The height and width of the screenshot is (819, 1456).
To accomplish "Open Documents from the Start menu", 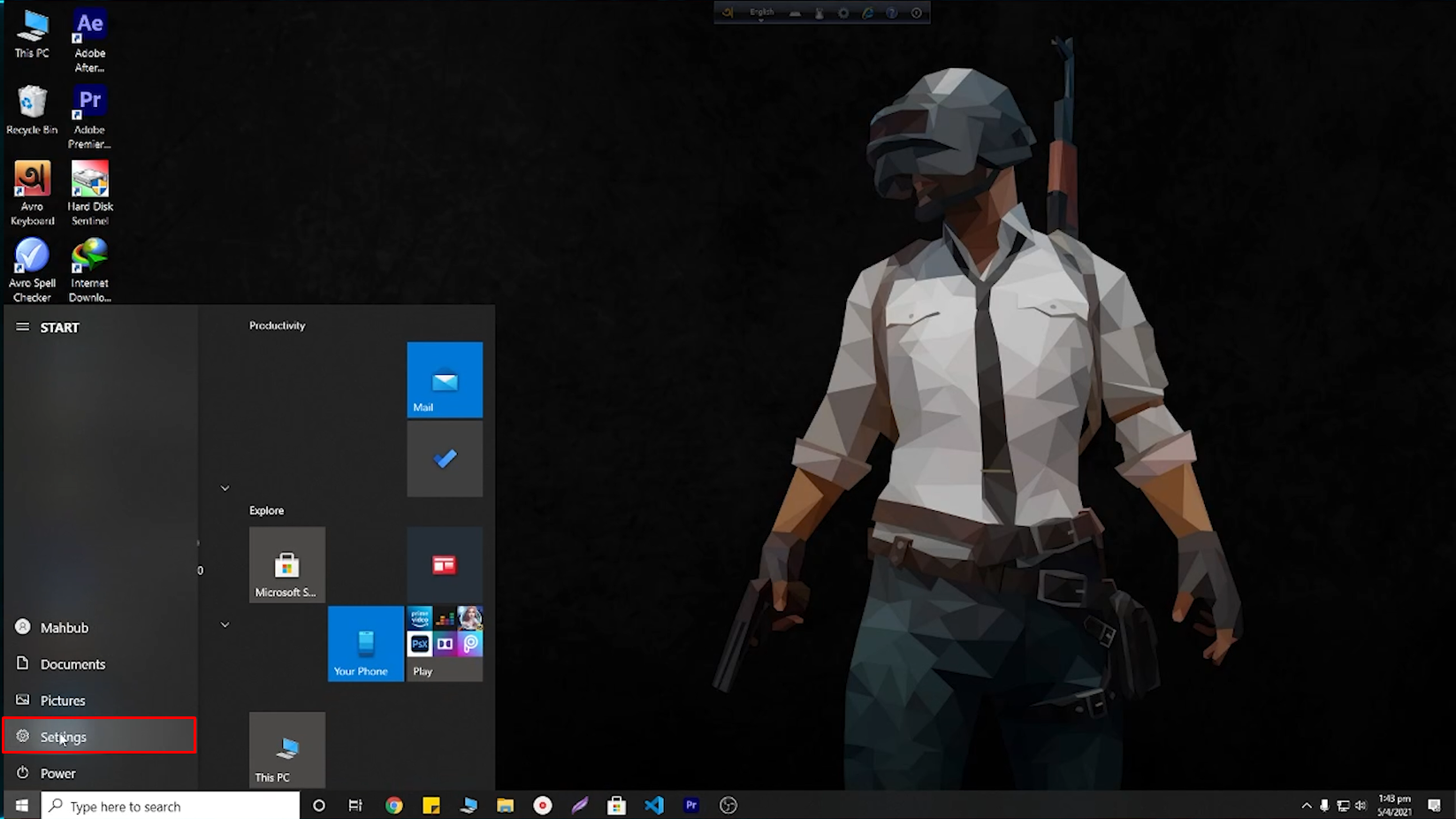I will [x=99, y=664].
